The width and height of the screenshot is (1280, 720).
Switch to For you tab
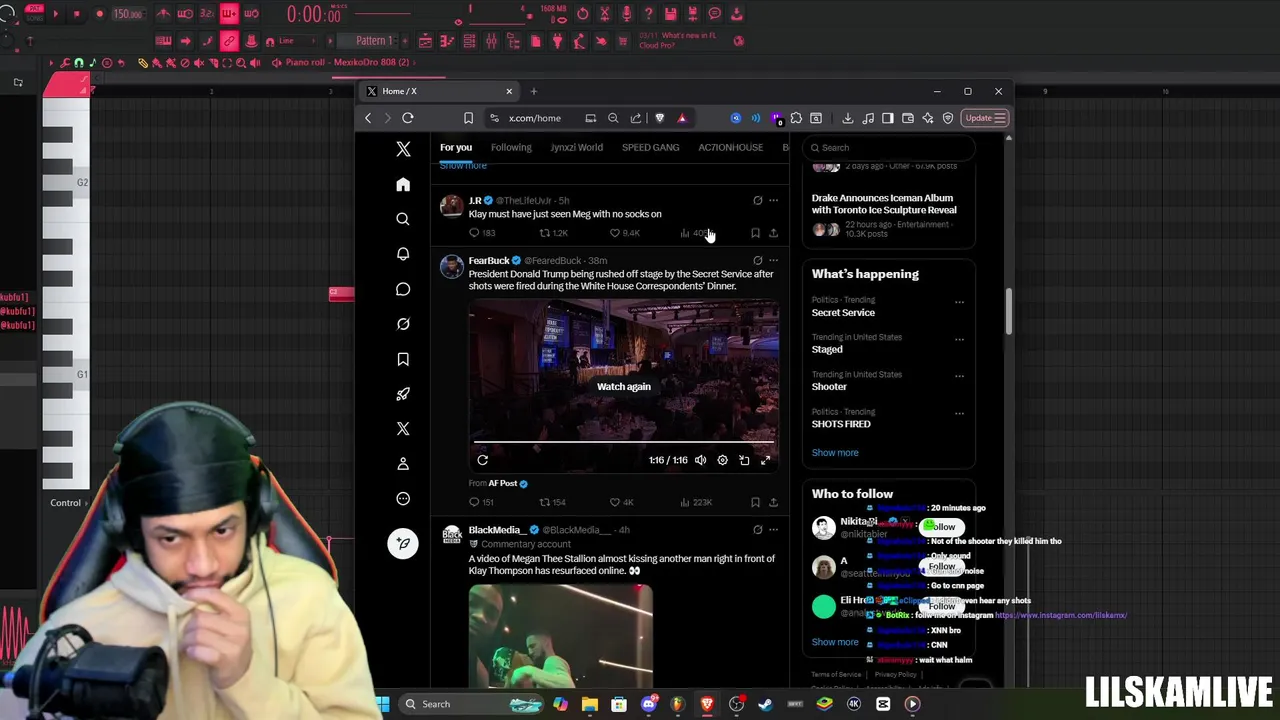(x=456, y=147)
